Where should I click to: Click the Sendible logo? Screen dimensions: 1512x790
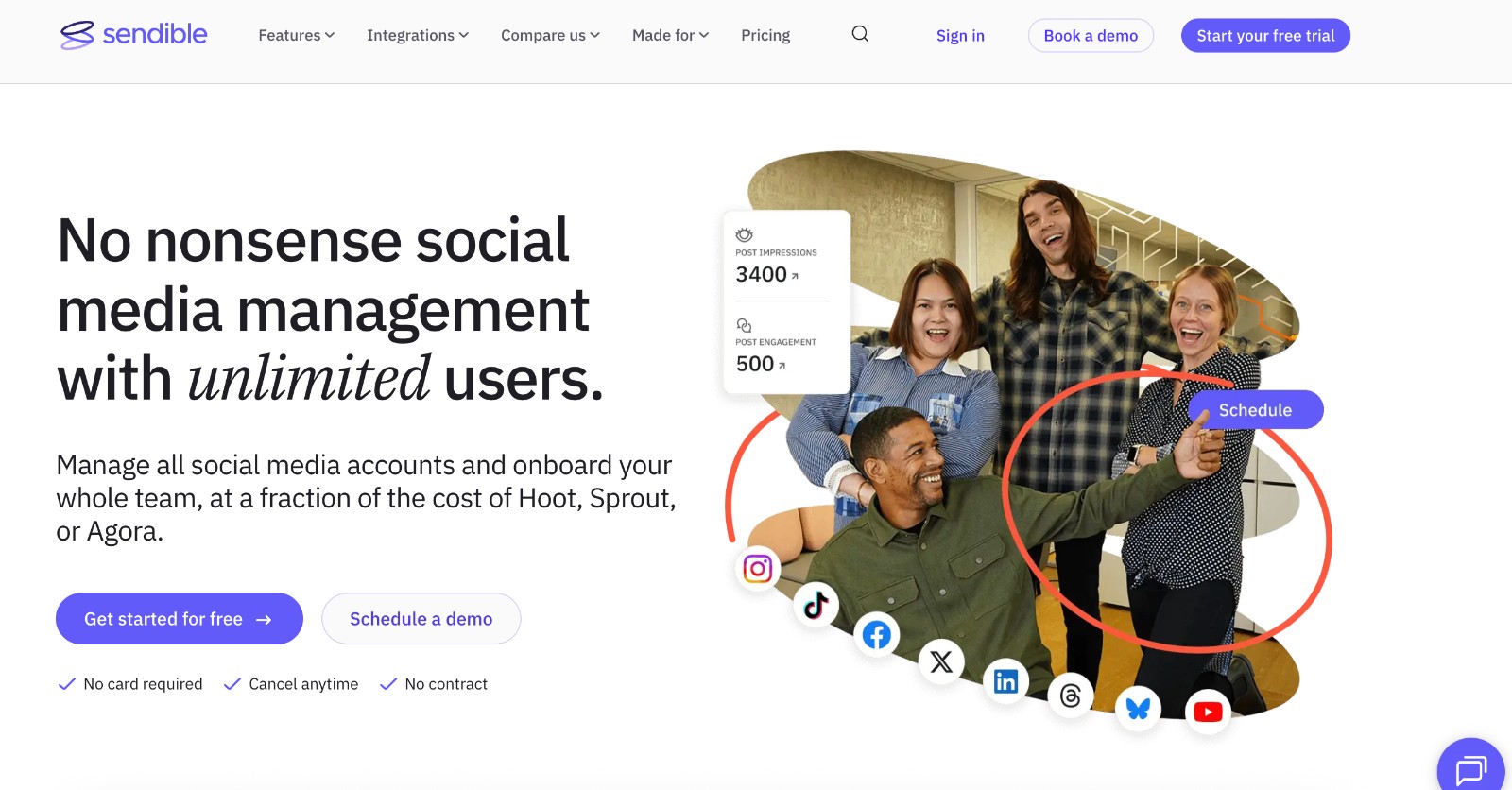133,35
